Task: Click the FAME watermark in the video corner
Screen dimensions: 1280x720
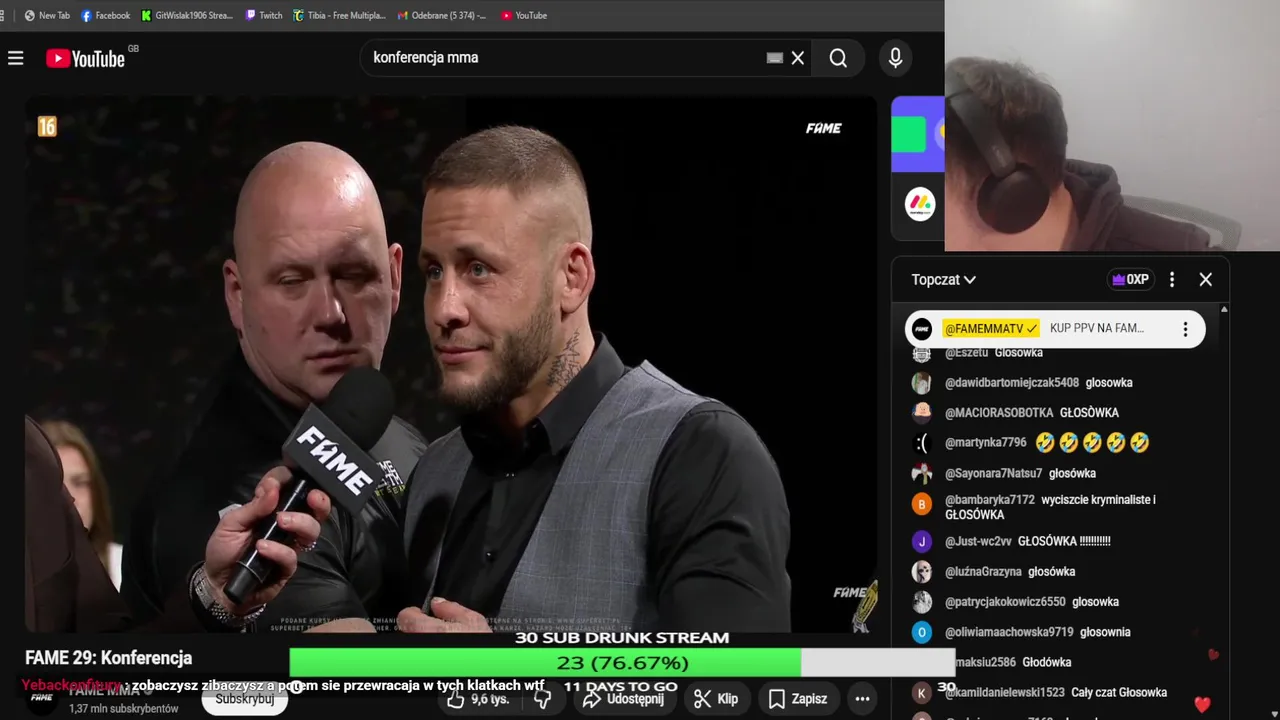Action: 824,128
